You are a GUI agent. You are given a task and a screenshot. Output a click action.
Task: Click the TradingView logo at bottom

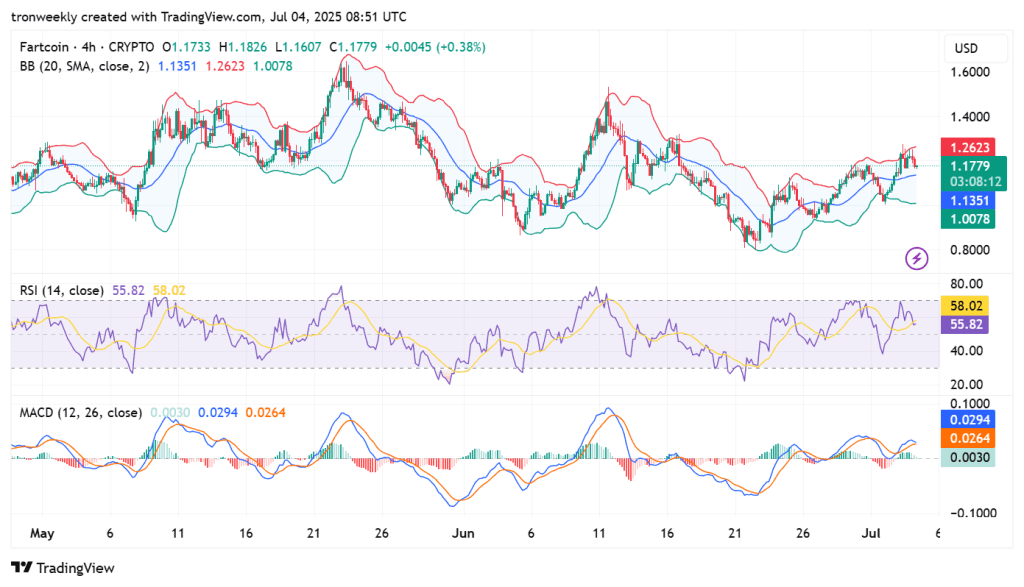click(63, 568)
